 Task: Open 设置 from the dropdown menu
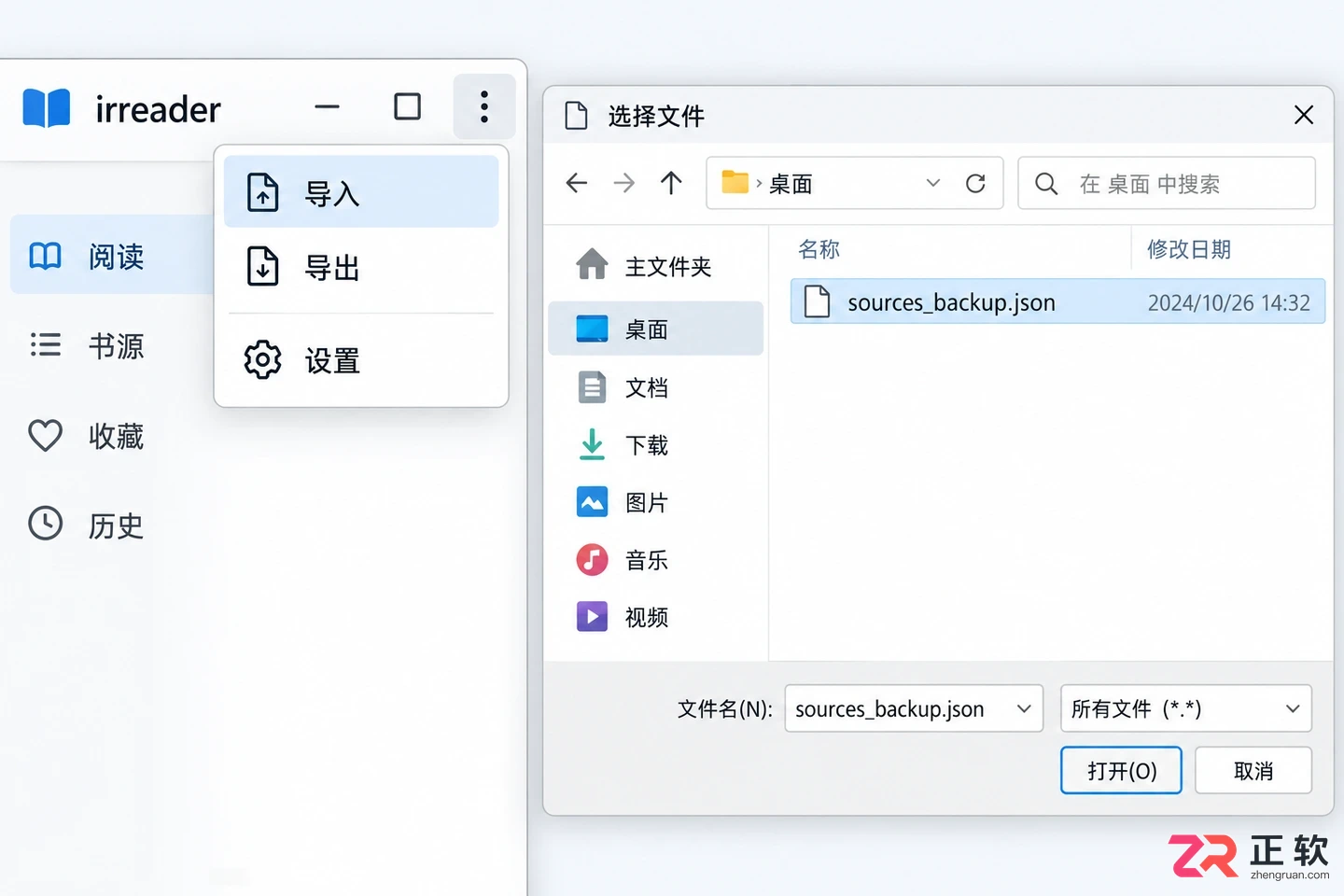pos(361,359)
